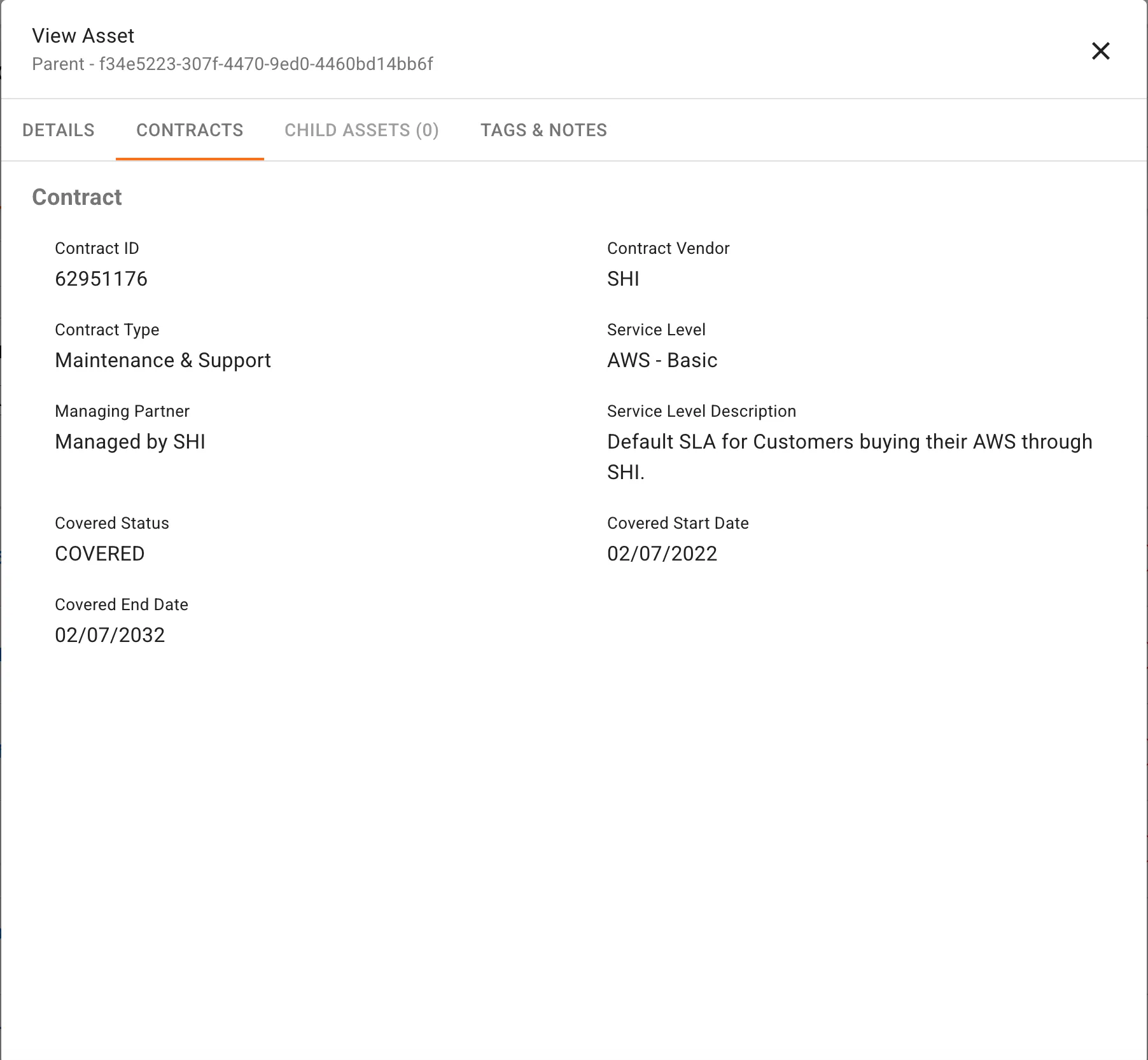Image resolution: width=1148 pixels, height=1060 pixels.
Task: Click the Contract ID label
Action: pyautogui.click(x=97, y=248)
